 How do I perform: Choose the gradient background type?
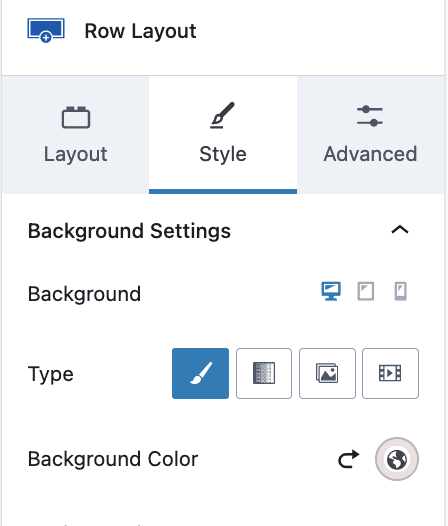click(x=264, y=373)
